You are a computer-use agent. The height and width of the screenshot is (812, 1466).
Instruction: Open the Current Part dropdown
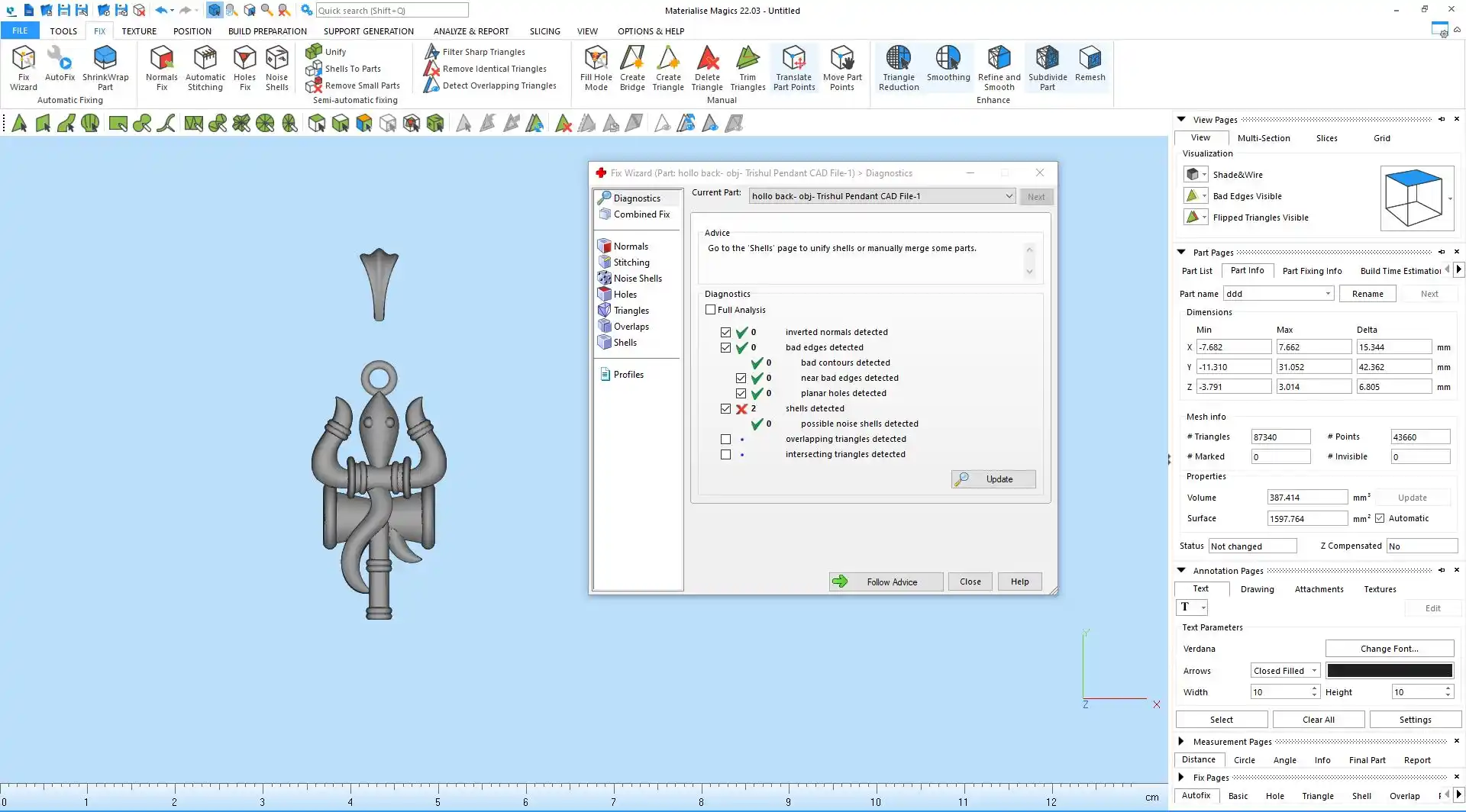[1009, 196]
